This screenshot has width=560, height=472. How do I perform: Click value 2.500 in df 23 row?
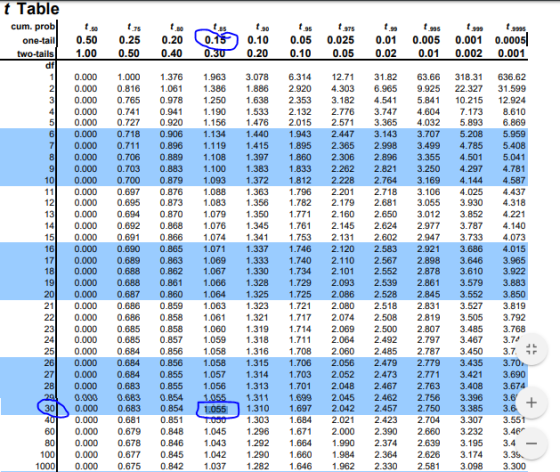[x=385, y=329]
